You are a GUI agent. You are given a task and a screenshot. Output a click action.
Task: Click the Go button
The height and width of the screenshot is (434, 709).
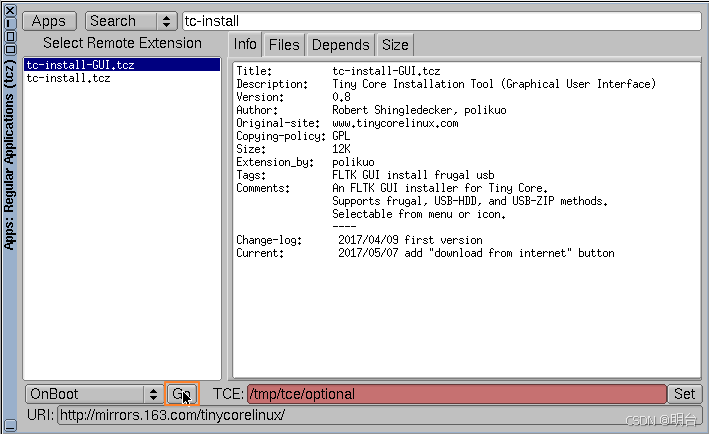click(182, 394)
